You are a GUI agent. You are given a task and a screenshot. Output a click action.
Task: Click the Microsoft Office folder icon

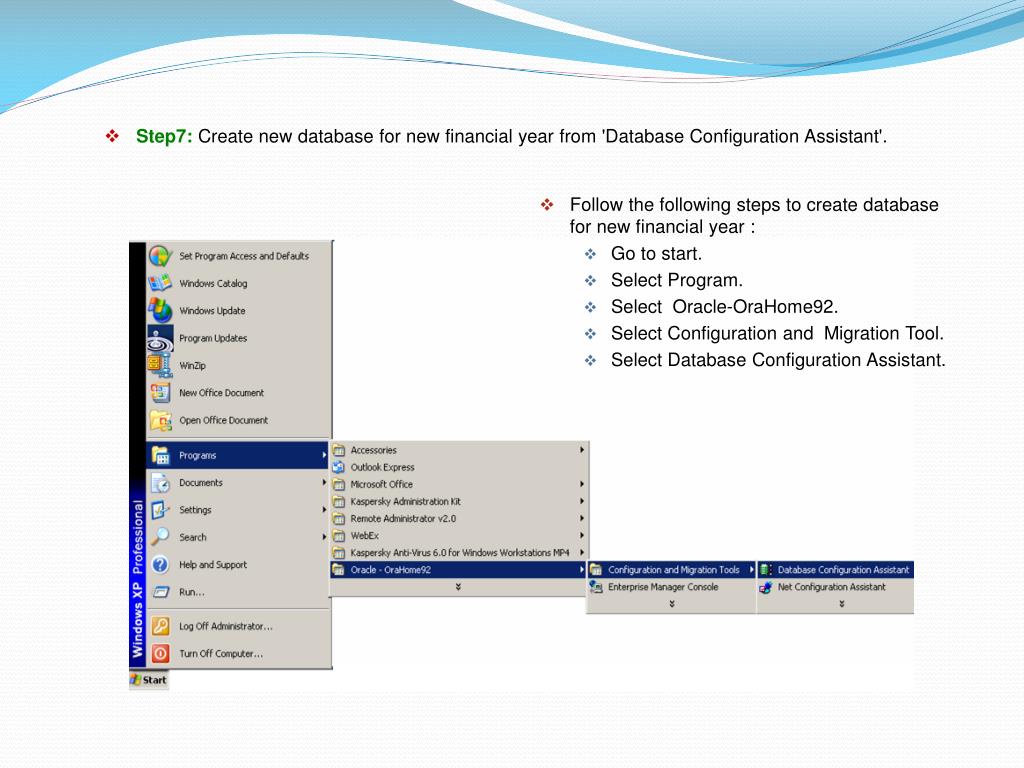(x=338, y=484)
